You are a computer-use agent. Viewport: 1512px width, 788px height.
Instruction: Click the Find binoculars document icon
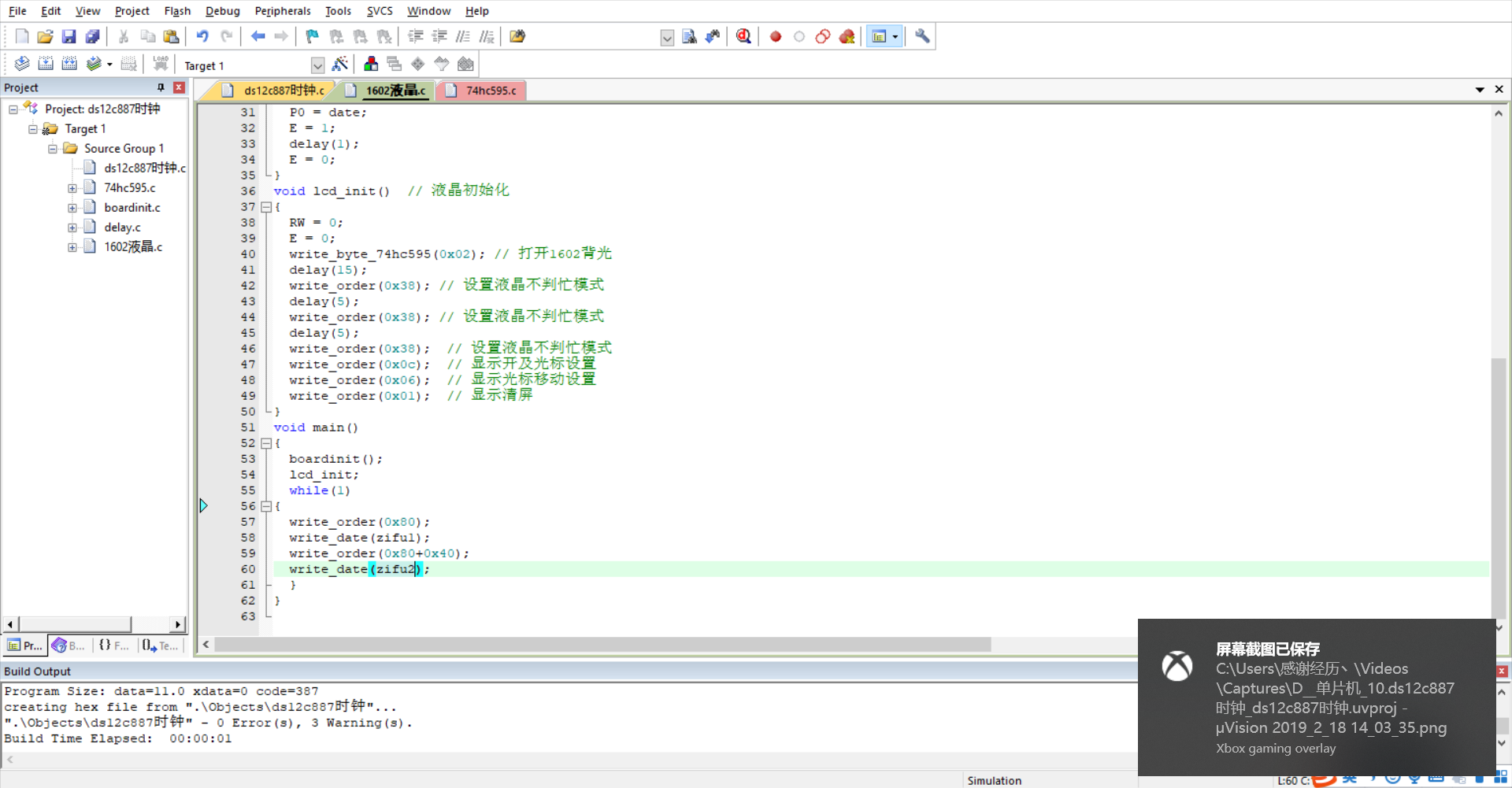click(x=689, y=36)
